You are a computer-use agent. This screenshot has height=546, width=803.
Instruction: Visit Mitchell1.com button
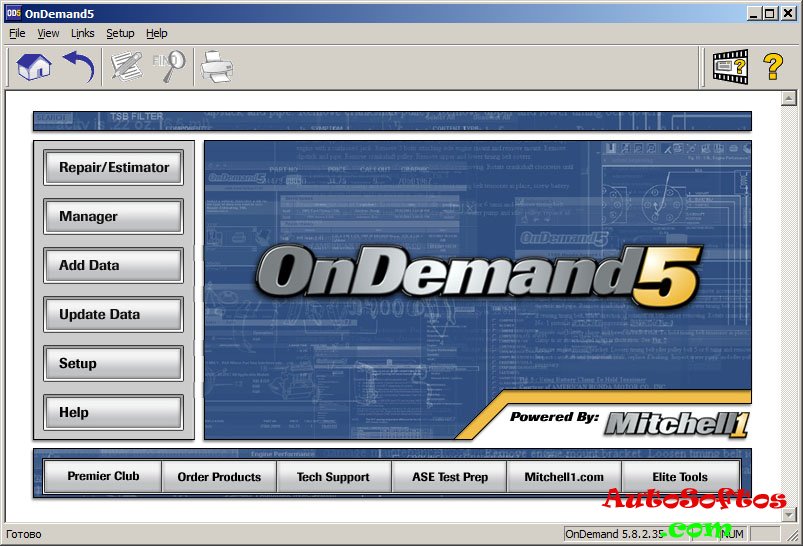[x=564, y=477]
